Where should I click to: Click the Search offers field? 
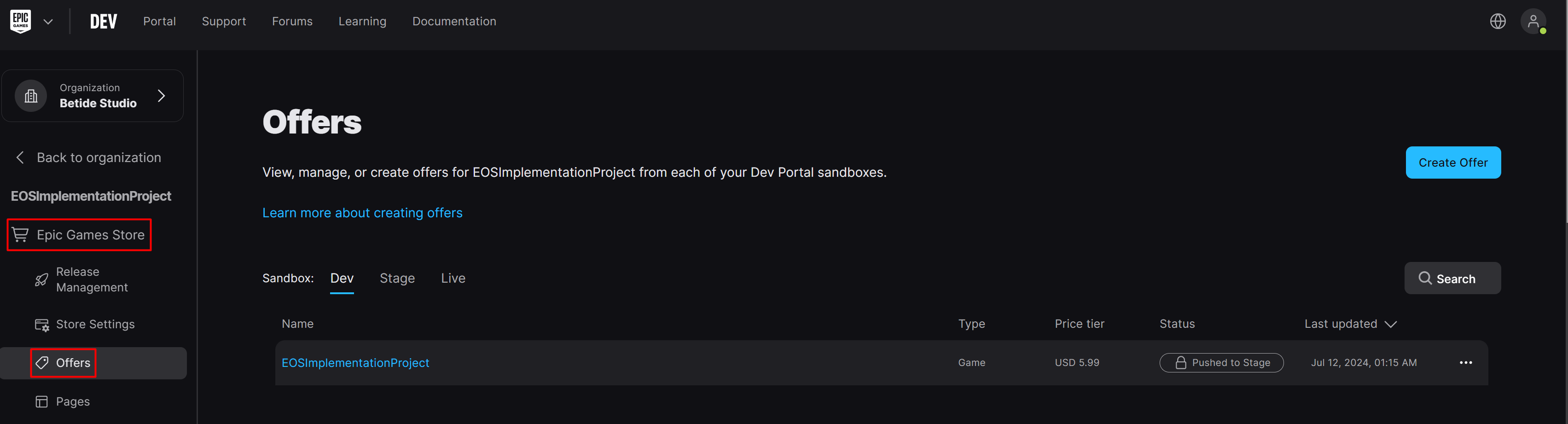1452,279
